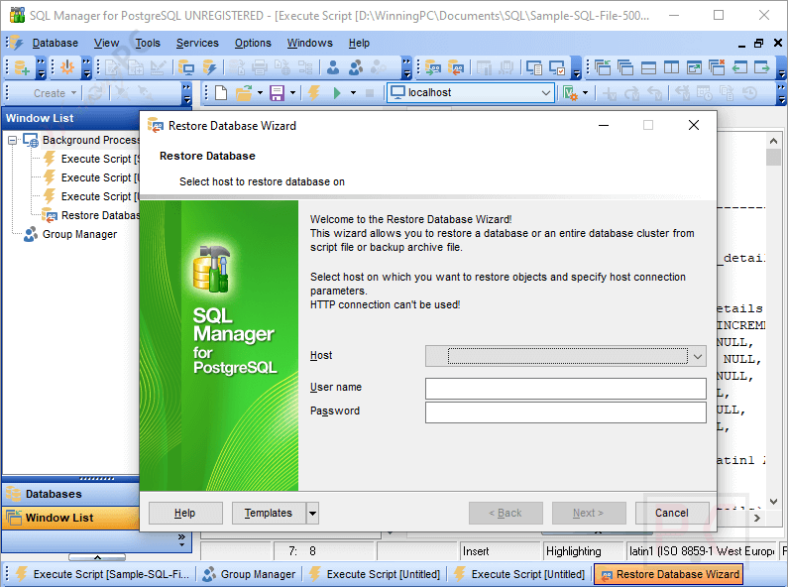Click the latin1 encoding status bar entry

tap(701, 551)
